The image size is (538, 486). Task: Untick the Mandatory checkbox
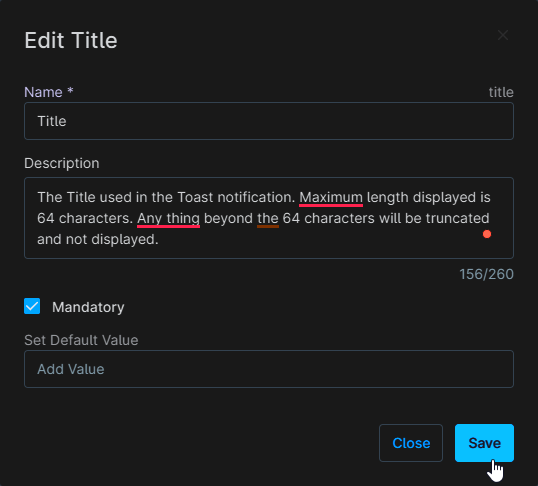pyautogui.click(x=32, y=306)
